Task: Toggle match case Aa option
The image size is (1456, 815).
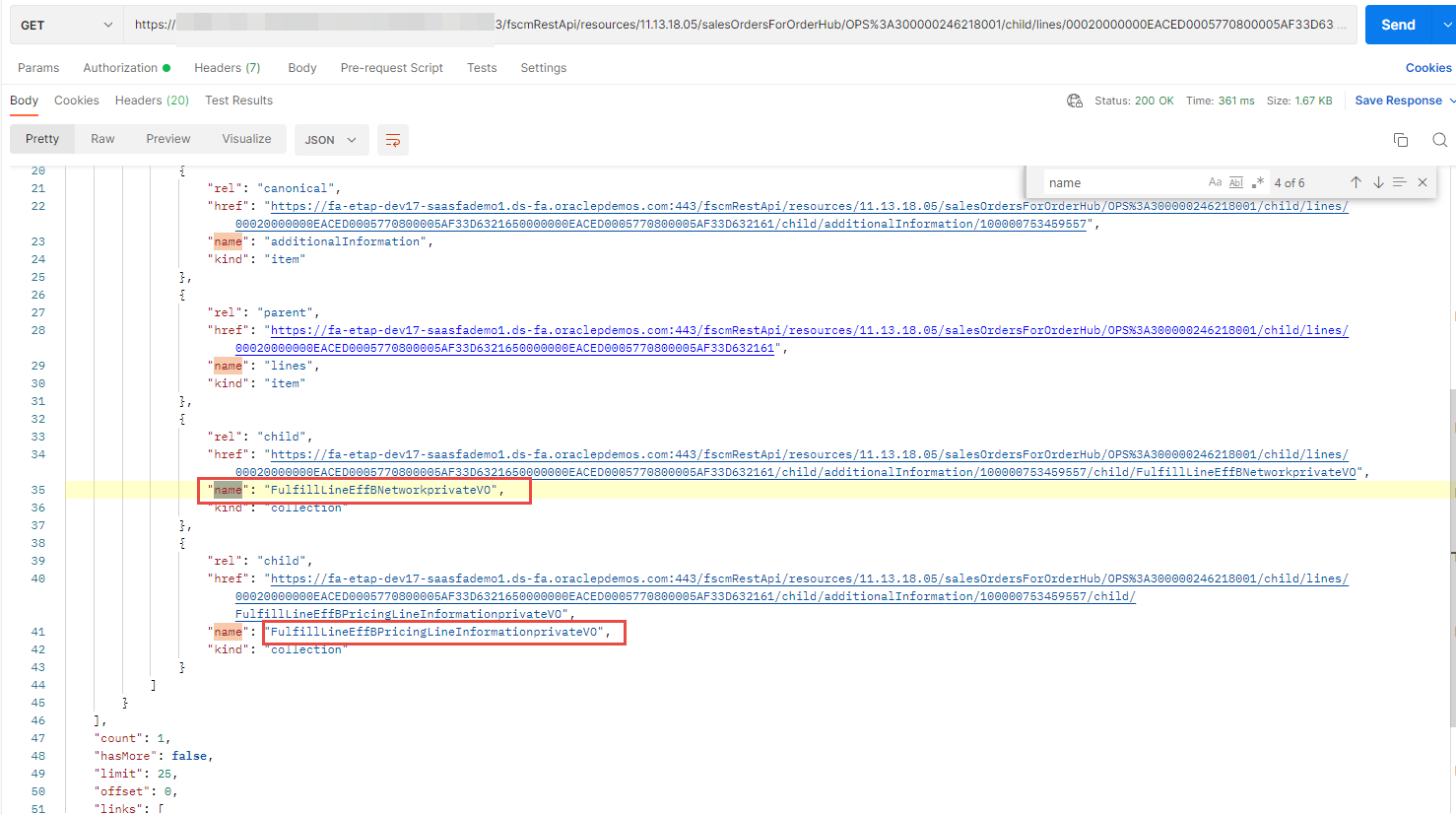Action: (1215, 182)
